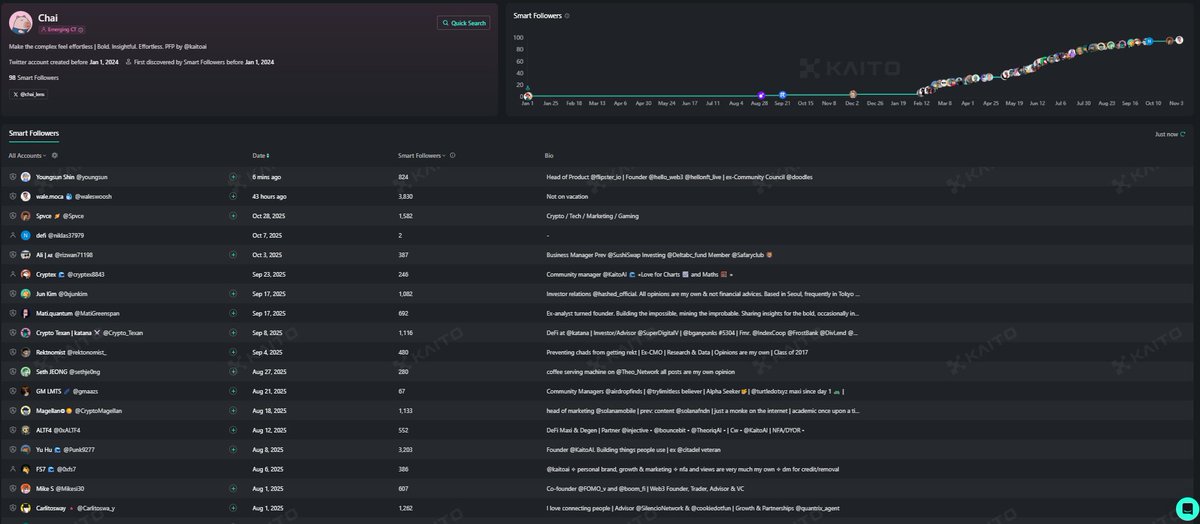Click the green plus icon on Ali @rizwan71198's row
Screen dimensions: 1200x524
point(233,255)
